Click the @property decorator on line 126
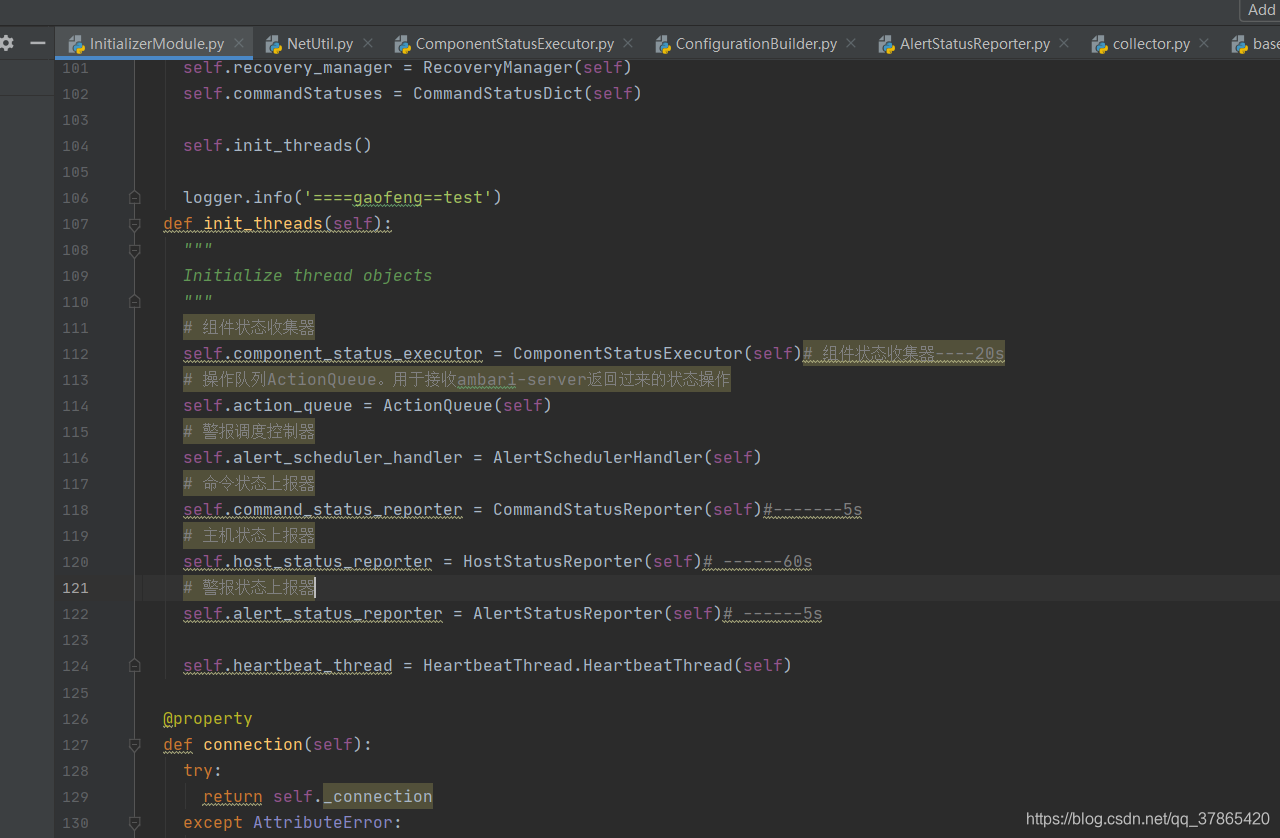 click(x=208, y=719)
